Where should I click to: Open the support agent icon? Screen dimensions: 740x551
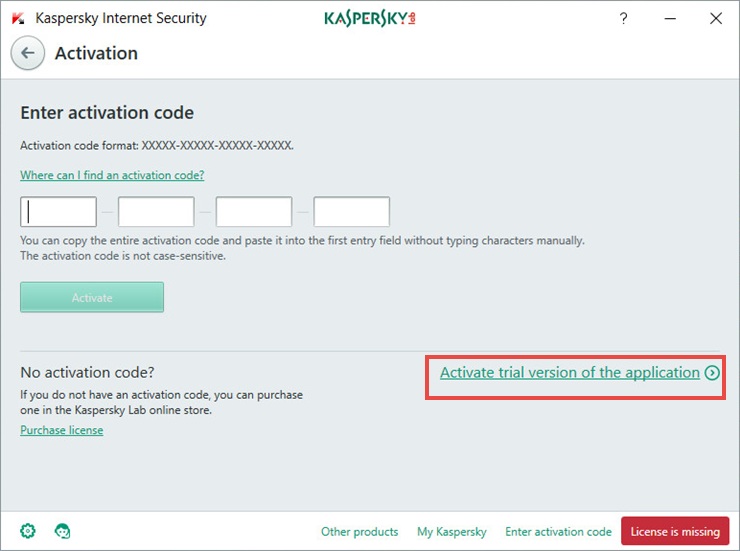point(62,531)
